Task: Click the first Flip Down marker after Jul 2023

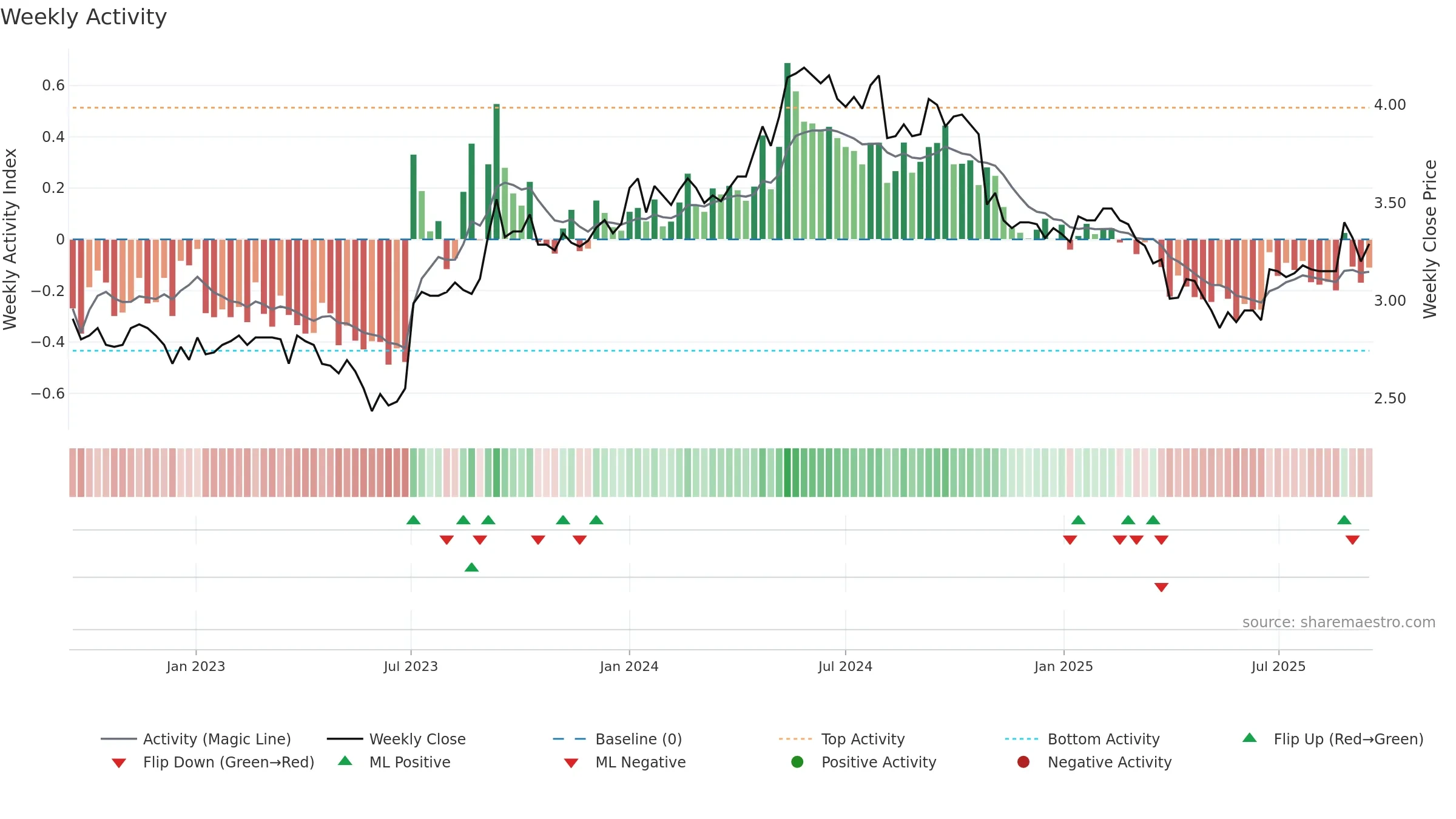Action: pos(447,540)
